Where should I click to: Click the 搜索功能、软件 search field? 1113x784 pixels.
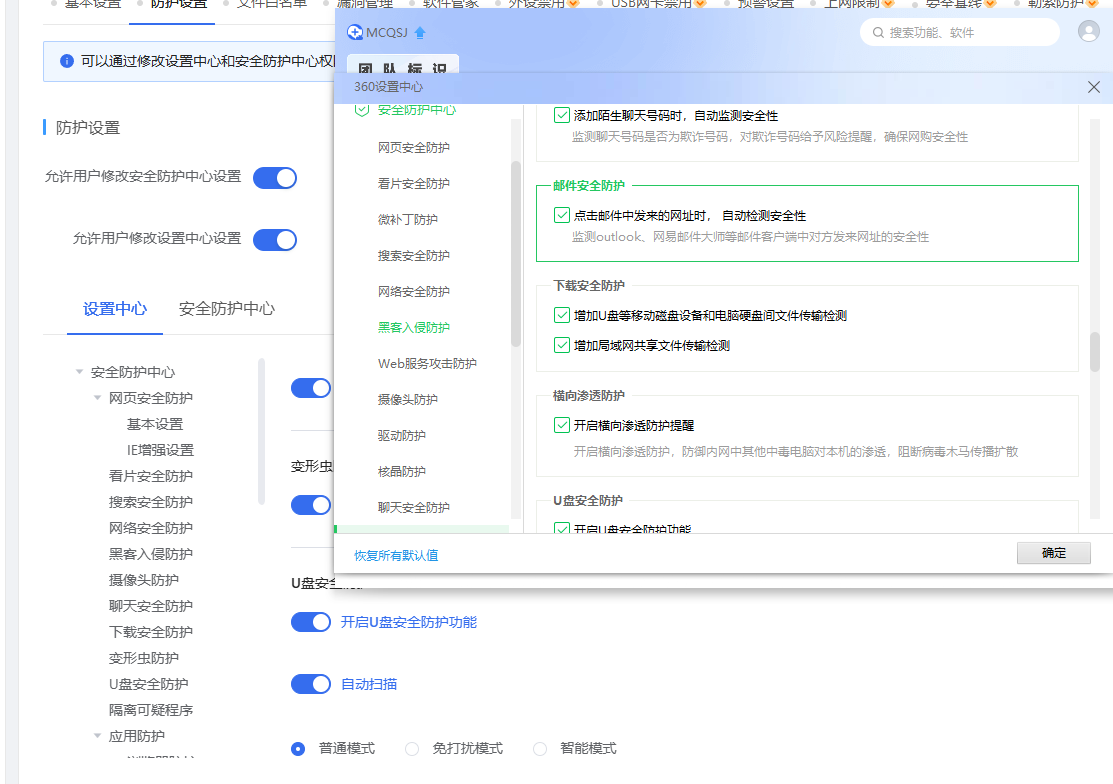[965, 33]
